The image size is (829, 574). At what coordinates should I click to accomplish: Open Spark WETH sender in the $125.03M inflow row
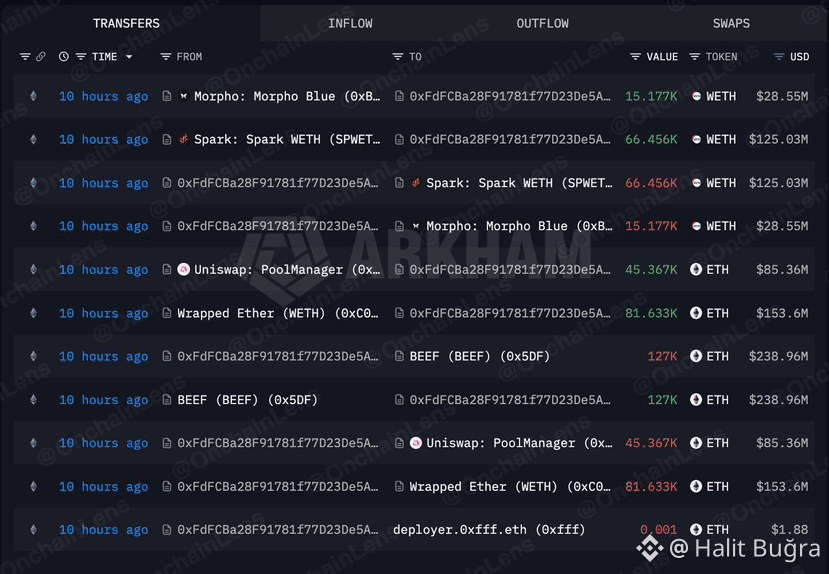click(287, 140)
